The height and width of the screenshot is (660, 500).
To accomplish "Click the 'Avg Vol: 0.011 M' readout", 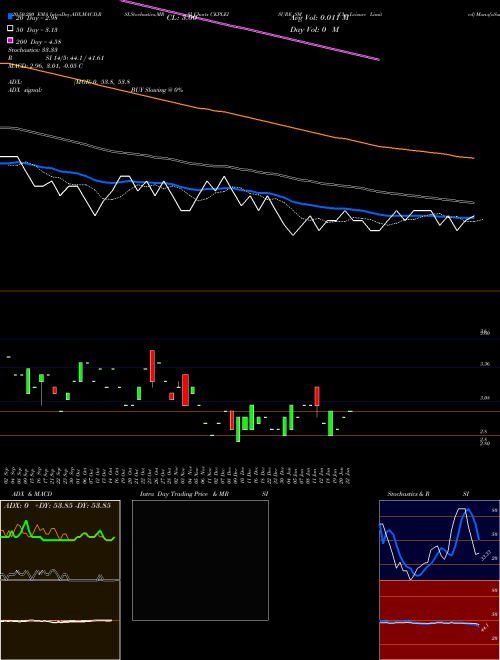I will pyautogui.click(x=319, y=18).
